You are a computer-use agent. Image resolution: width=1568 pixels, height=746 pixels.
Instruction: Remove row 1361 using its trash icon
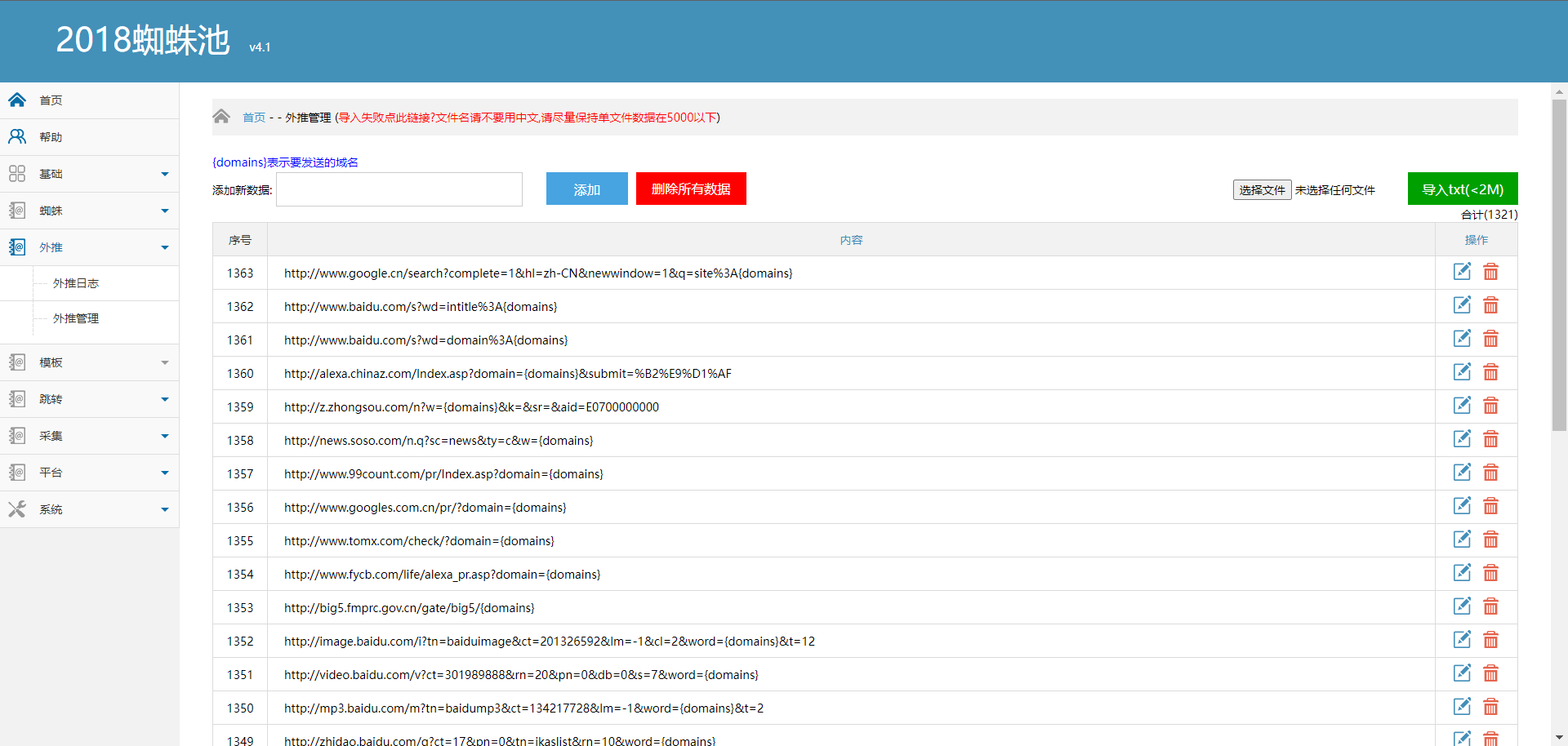[1490, 339]
